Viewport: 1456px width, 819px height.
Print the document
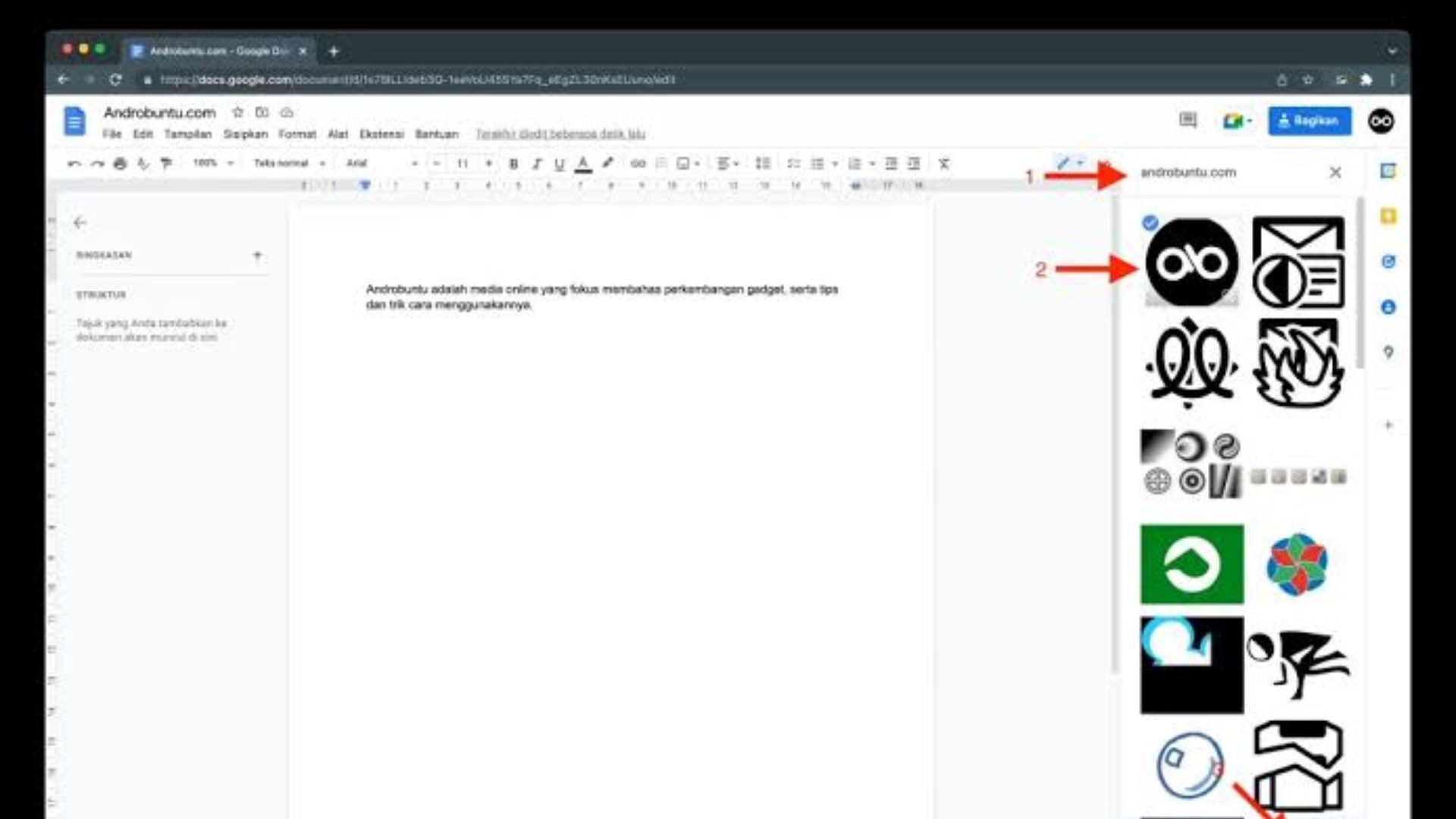(x=120, y=164)
